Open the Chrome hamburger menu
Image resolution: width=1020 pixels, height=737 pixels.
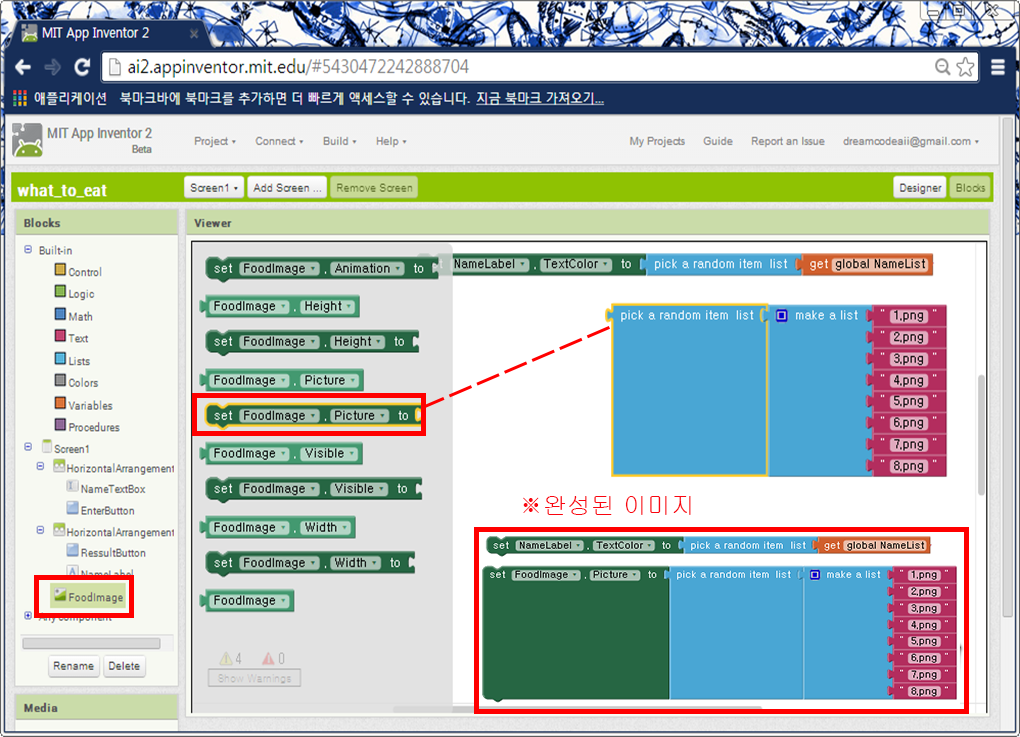[998, 67]
